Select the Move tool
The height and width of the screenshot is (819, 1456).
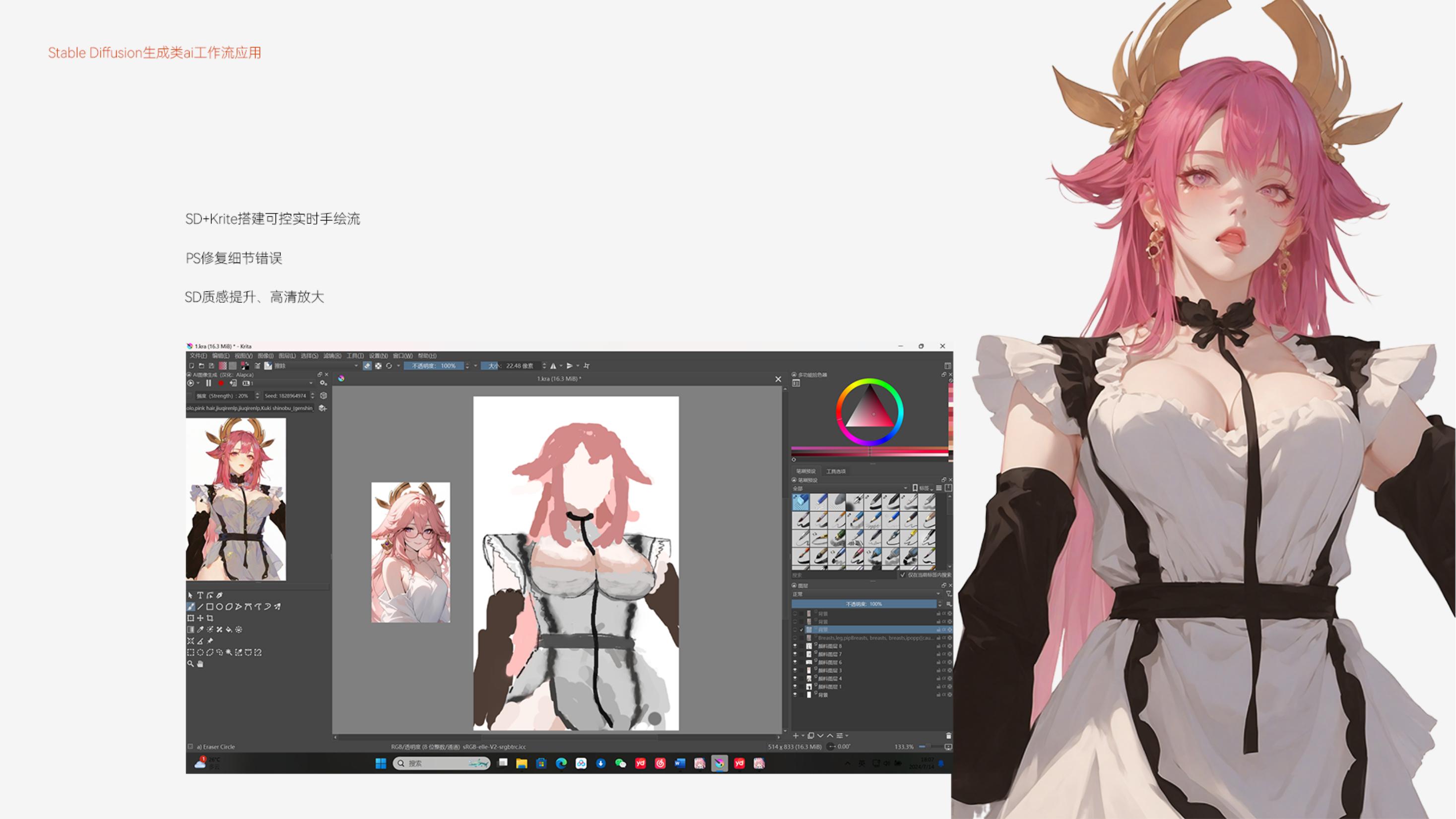click(200, 618)
